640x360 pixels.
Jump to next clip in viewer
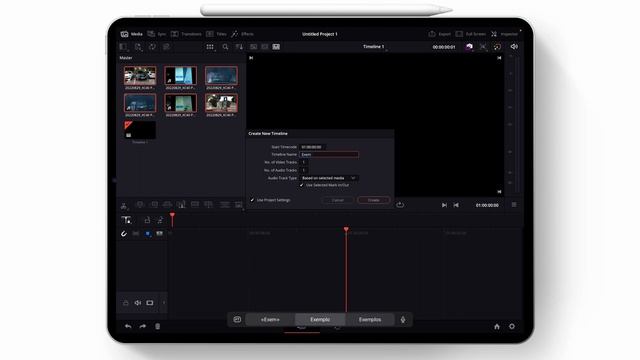click(444, 205)
